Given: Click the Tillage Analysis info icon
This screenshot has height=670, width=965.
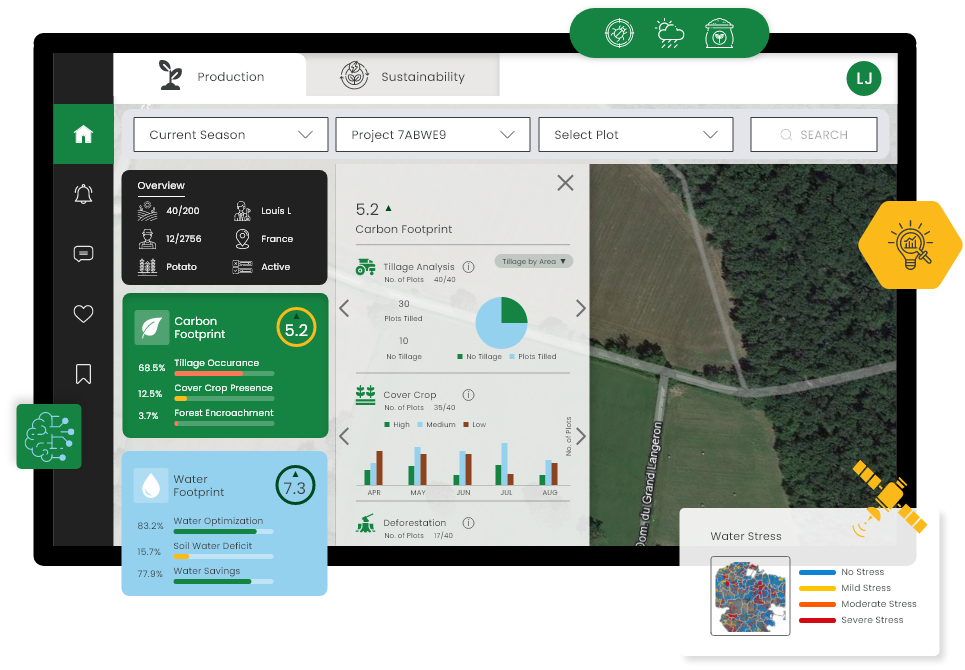Looking at the screenshot, I should click(x=468, y=266).
